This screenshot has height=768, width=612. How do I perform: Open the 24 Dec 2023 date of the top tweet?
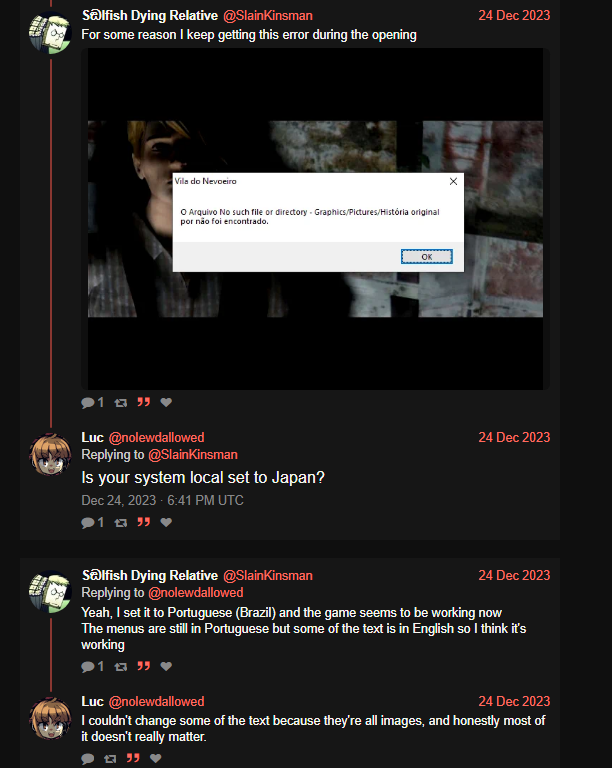click(514, 16)
